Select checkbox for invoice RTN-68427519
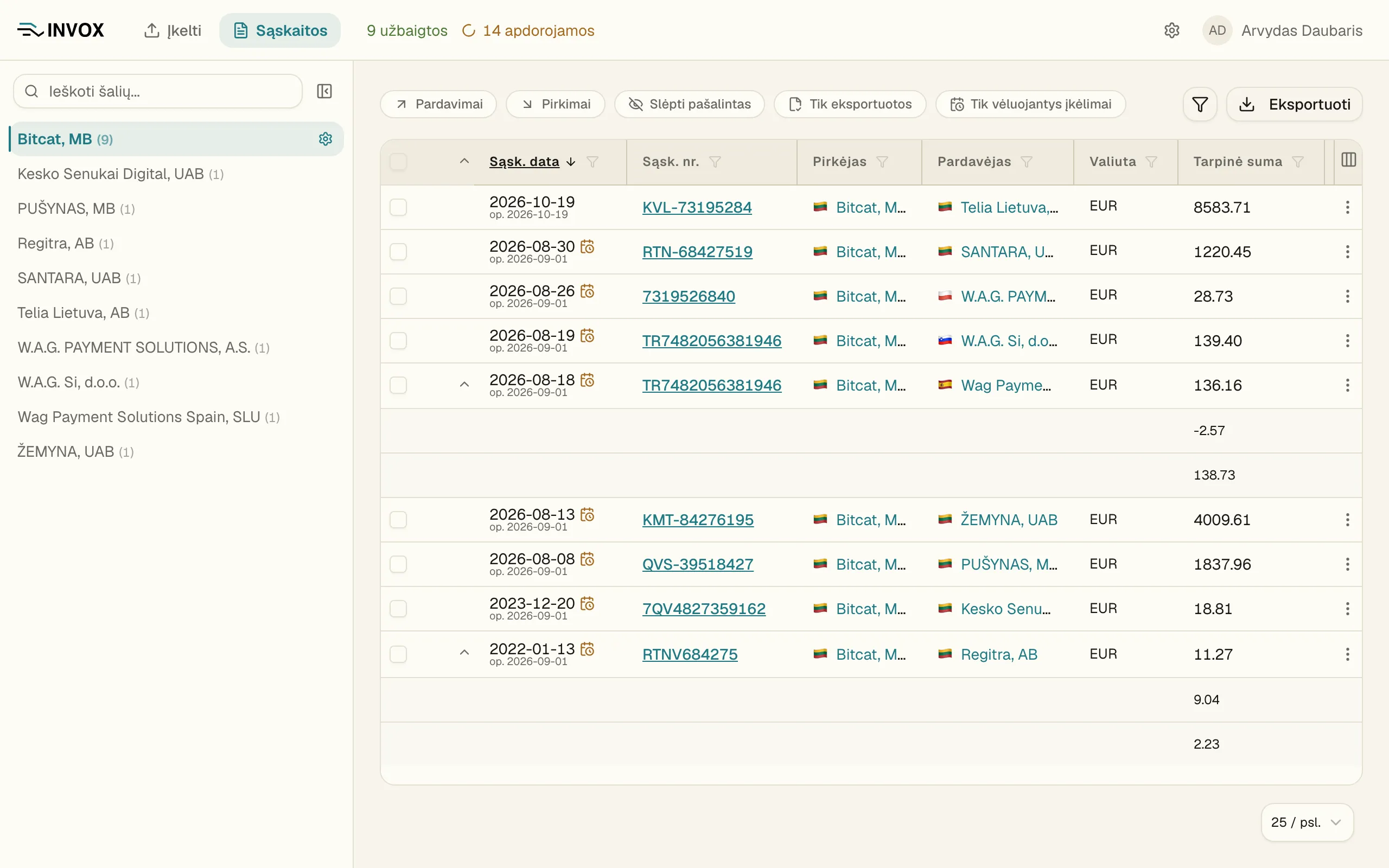Viewport: 1389px width, 868px height. tap(398, 251)
